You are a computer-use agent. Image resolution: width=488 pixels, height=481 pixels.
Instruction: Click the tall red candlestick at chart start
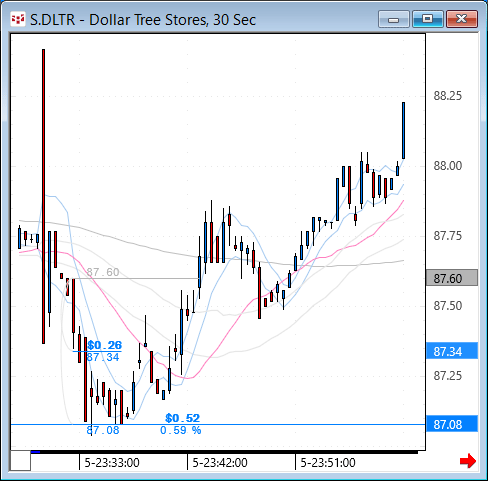click(43, 196)
